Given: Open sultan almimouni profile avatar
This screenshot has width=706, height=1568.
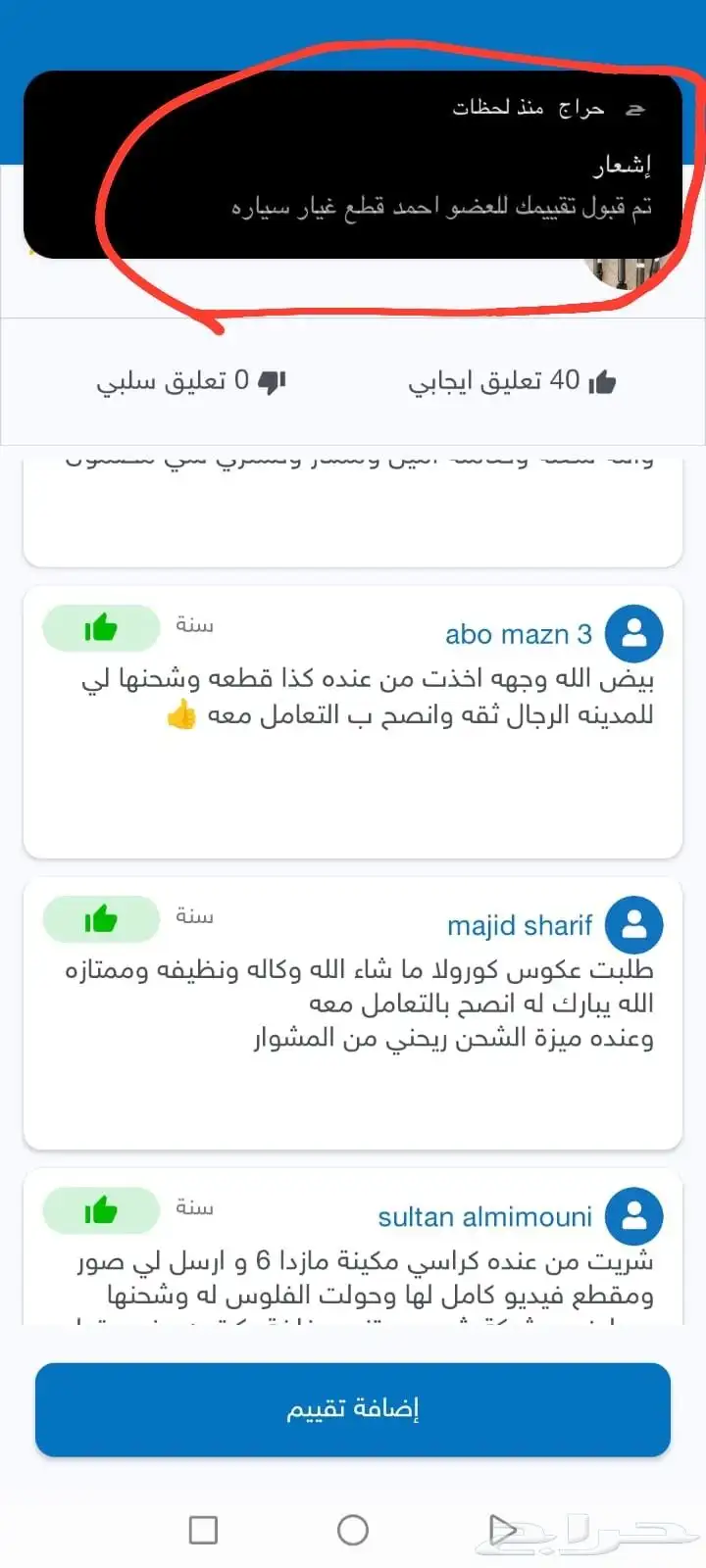Looking at the screenshot, I should [634, 1216].
